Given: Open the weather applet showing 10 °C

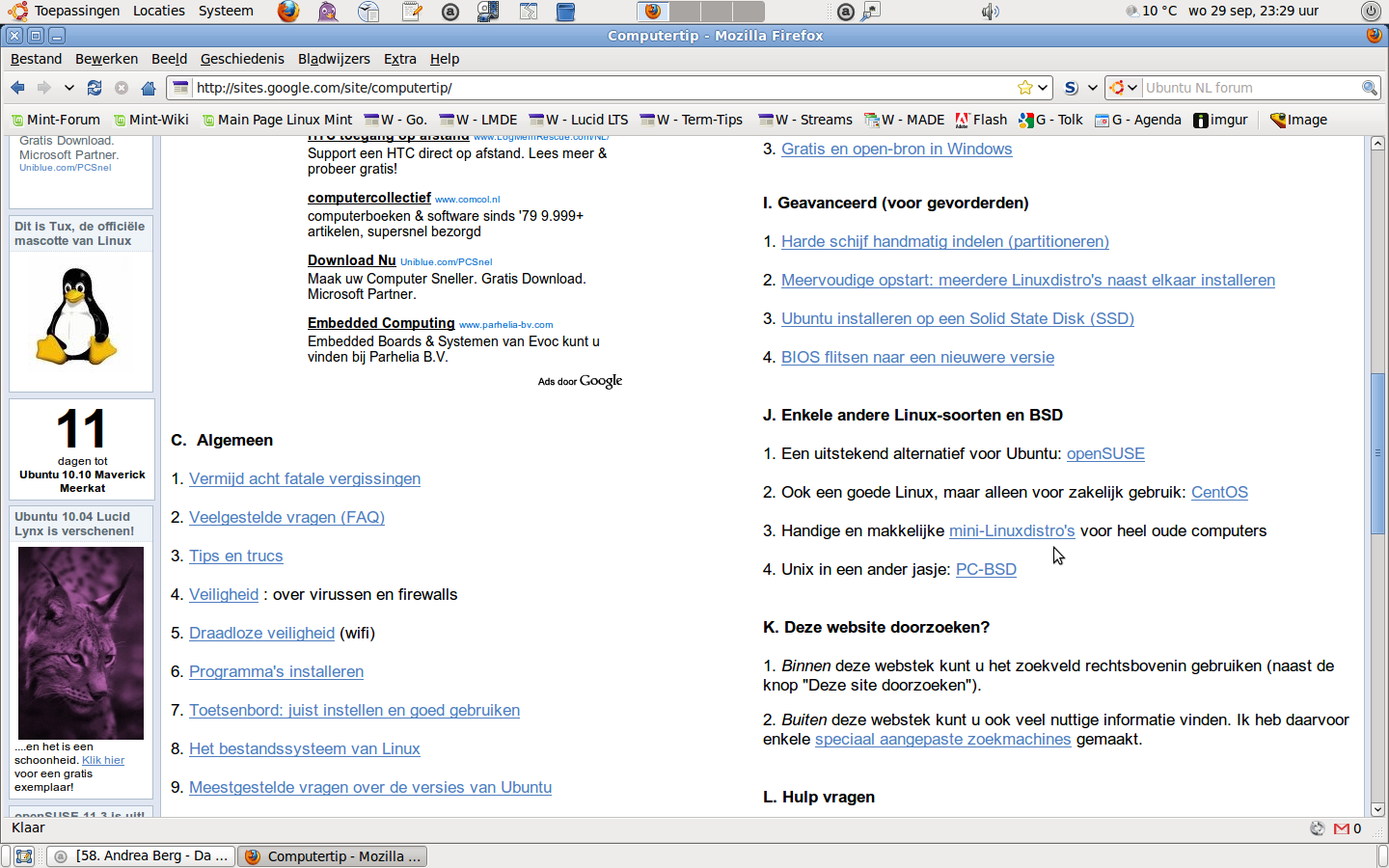Looking at the screenshot, I should 1151,12.
